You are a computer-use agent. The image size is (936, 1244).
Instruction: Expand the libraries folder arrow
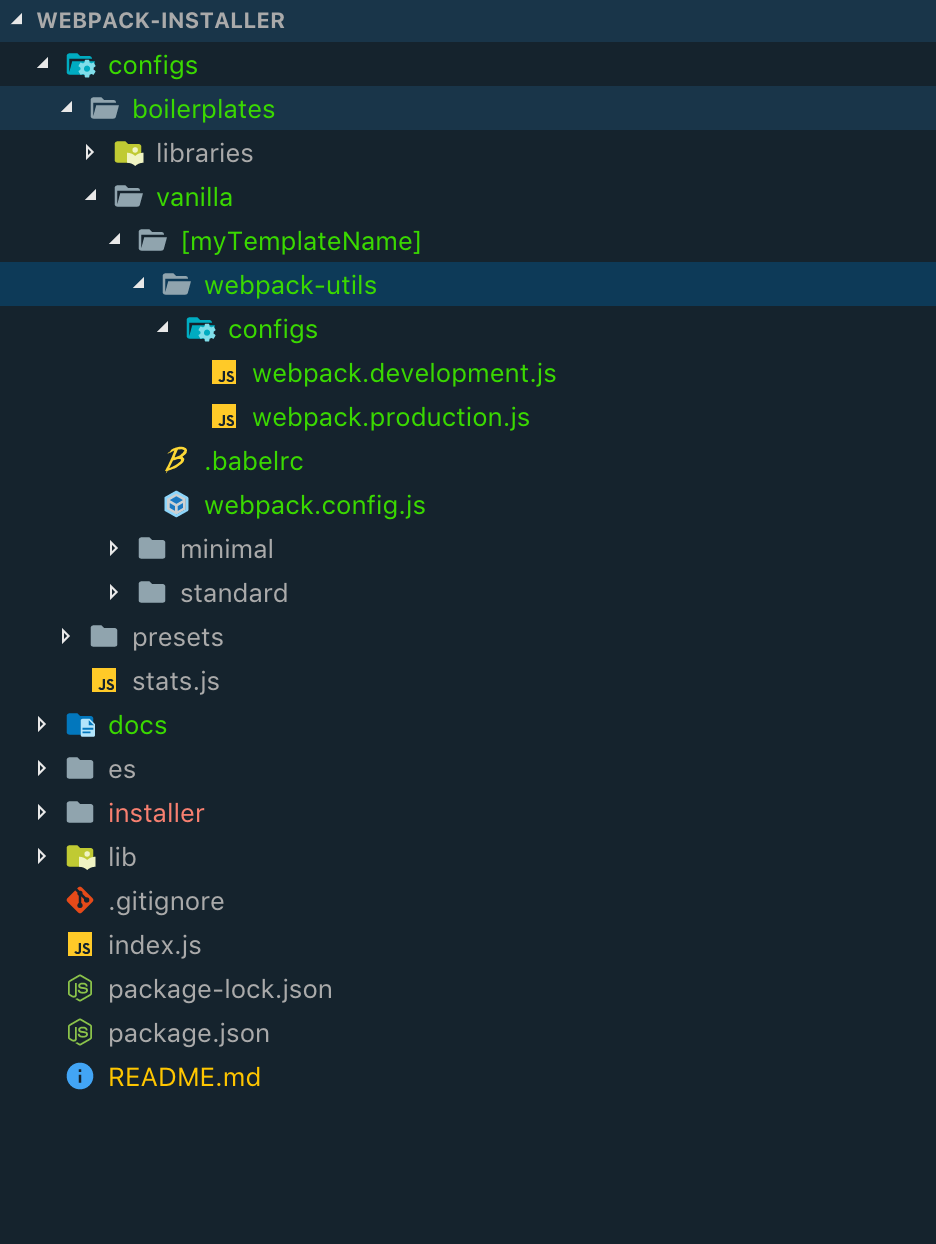coord(90,152)
